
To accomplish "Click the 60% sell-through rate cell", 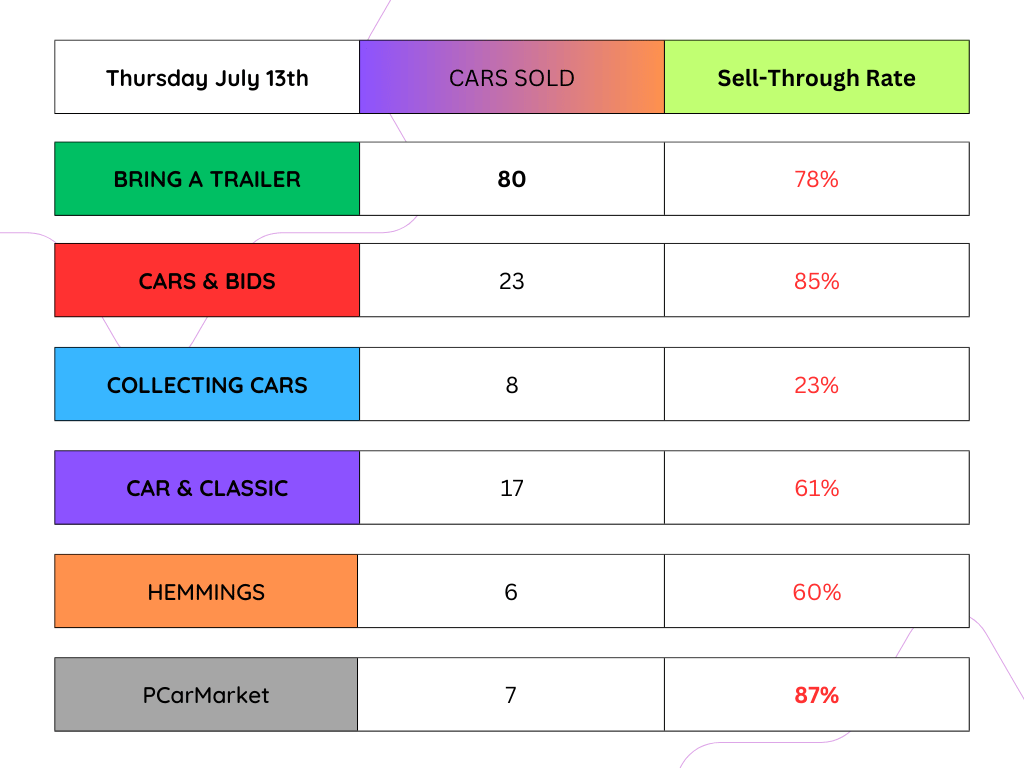I will [x=816, y=592].
